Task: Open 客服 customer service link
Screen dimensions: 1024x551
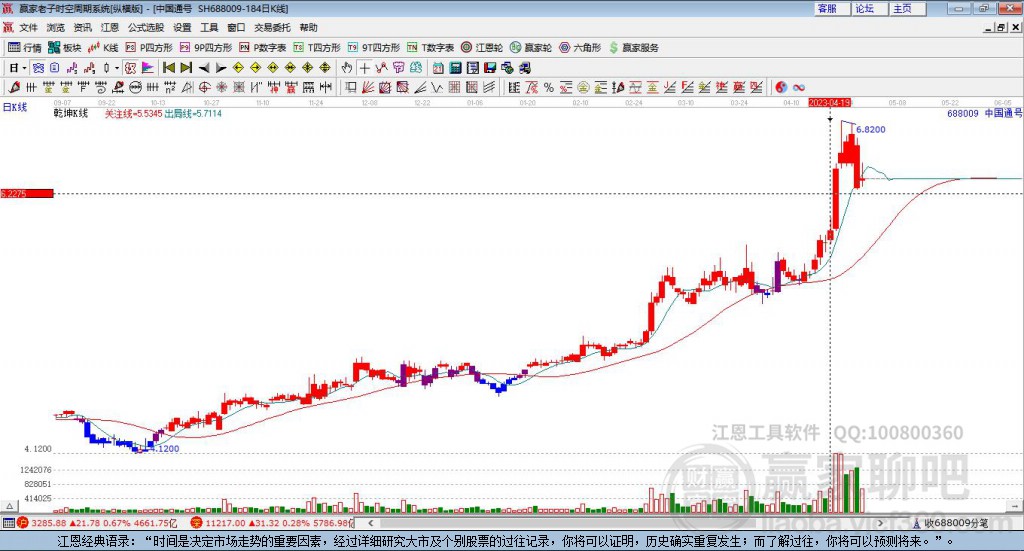Action: coord(827,8)
